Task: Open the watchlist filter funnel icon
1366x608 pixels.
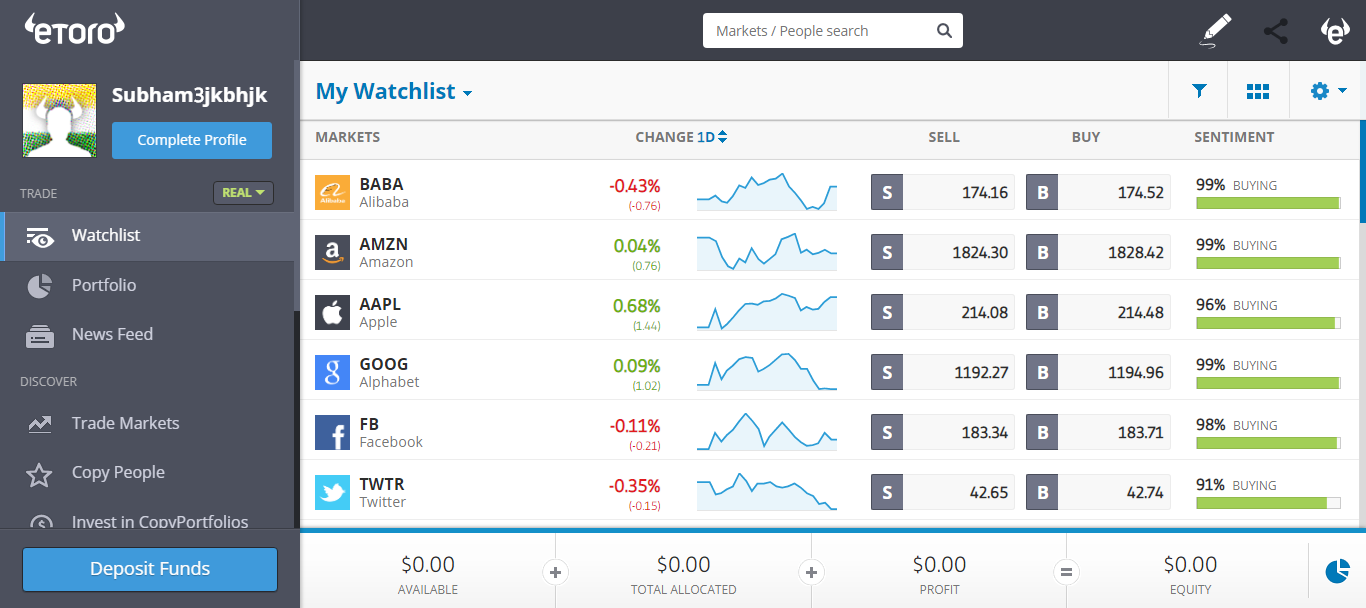Action: (1199, 91)
